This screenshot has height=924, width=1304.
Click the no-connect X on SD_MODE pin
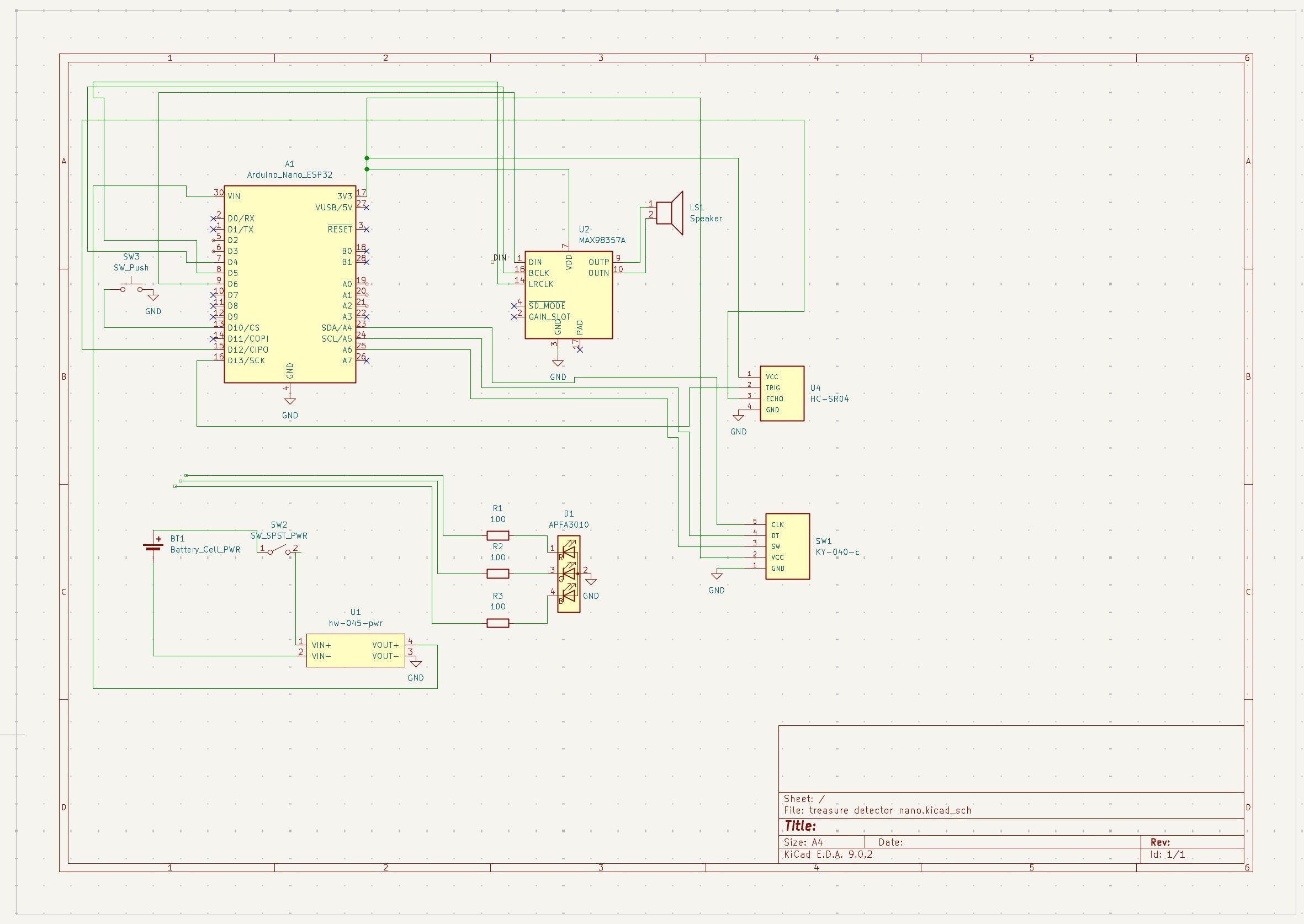(x=514, y=306)
